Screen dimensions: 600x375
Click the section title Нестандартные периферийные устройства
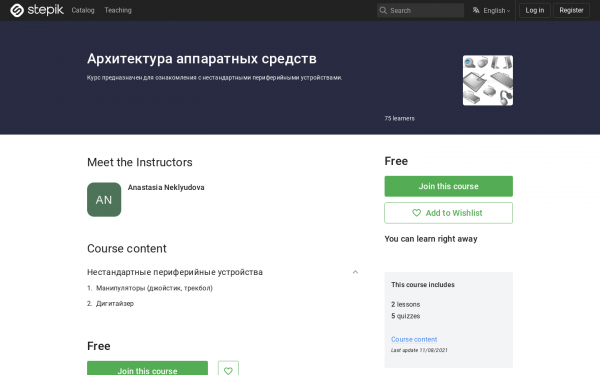pos(175,272)
